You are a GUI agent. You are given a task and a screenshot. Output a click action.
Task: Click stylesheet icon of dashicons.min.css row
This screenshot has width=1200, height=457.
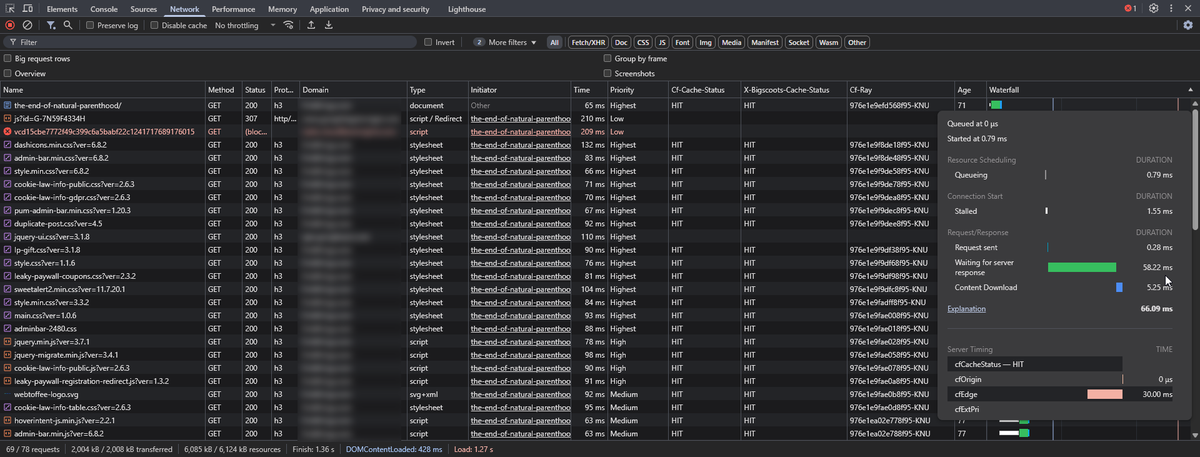click(8, 145)
